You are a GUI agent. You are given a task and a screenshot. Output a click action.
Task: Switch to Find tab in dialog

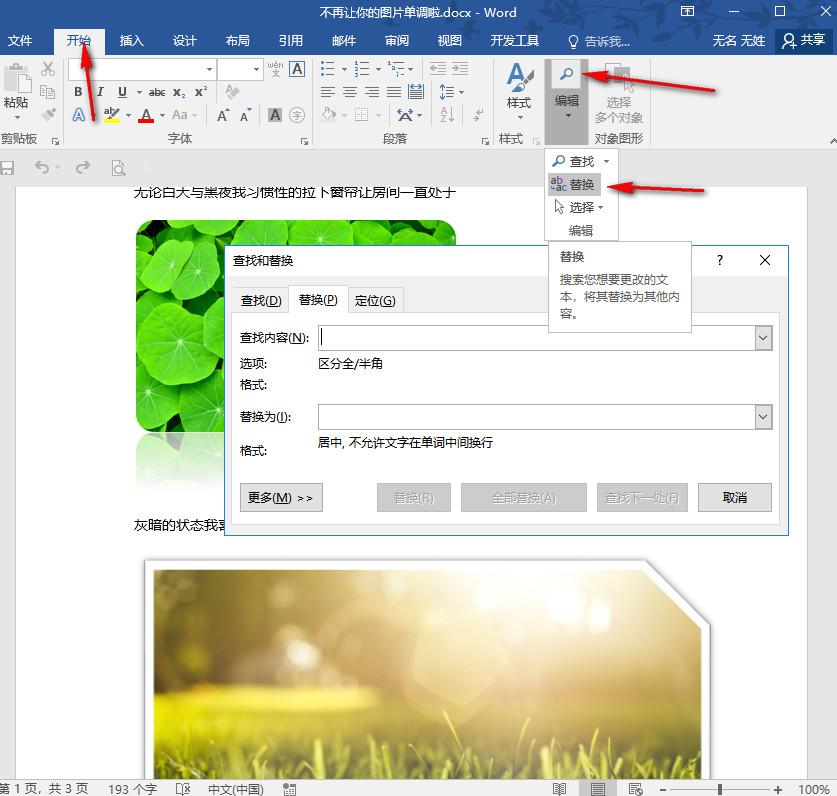[x=261, y=301]
